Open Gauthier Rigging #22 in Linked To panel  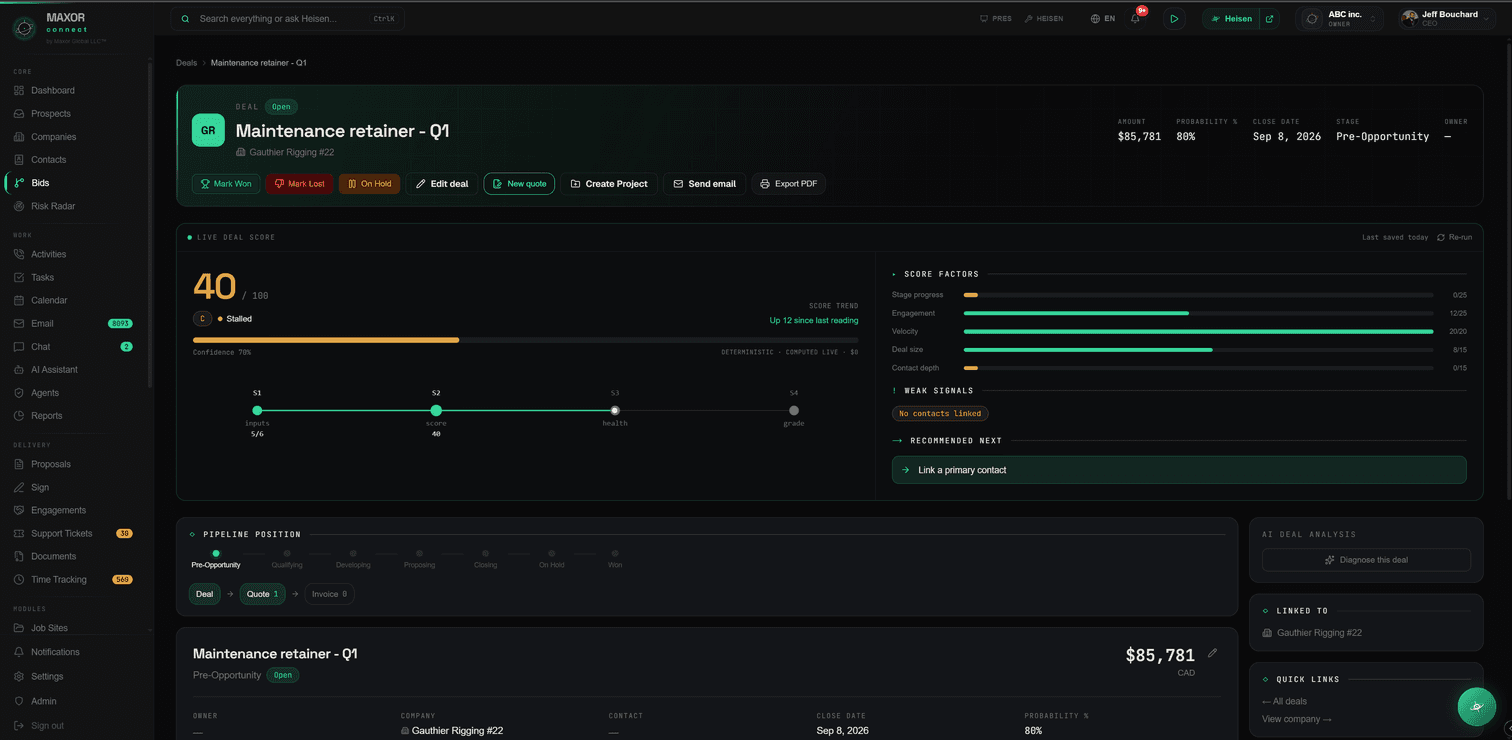click(1312, 633)
